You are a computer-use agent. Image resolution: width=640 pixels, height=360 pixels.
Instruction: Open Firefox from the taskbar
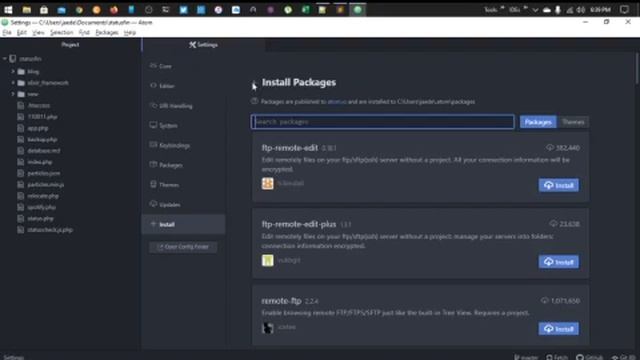pyautogui.click(x=114, y=10)
